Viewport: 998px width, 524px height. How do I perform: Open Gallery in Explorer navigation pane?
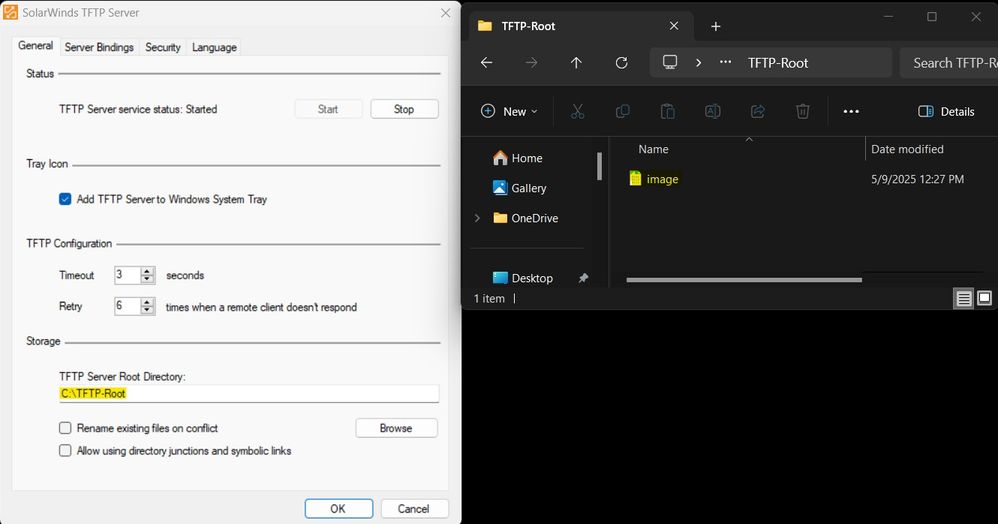tap(519, 188)
